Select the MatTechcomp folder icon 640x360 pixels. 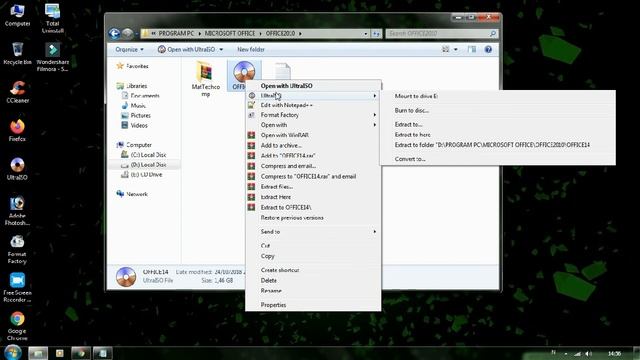tap(205, 79)
